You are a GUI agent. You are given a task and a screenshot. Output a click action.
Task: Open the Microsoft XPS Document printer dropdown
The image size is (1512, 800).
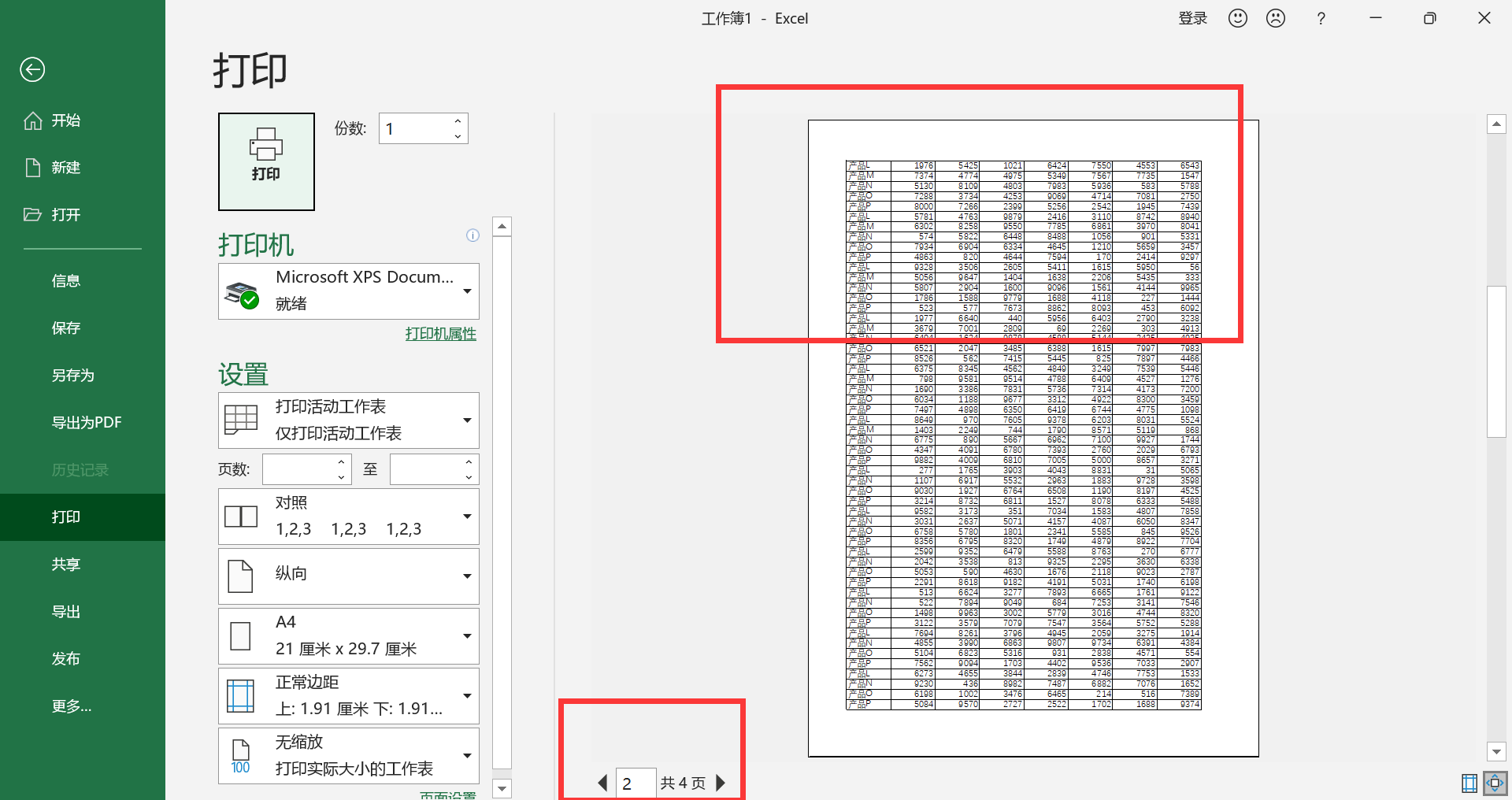click(349, 291)
